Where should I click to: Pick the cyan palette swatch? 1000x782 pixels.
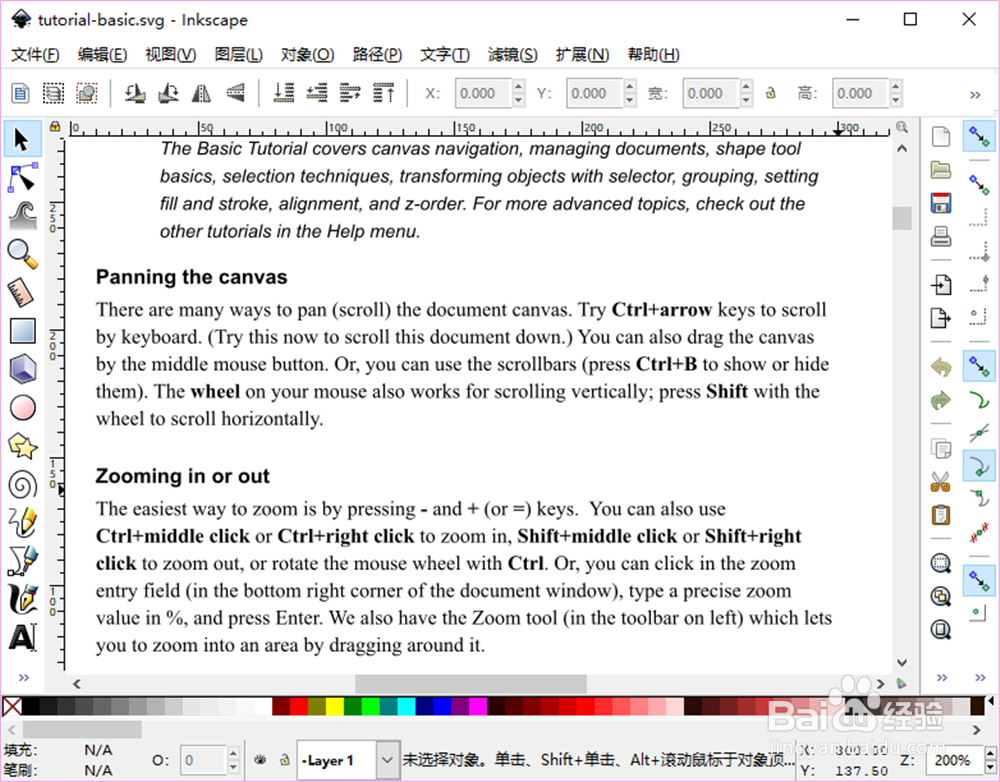(x=406, y=706)
